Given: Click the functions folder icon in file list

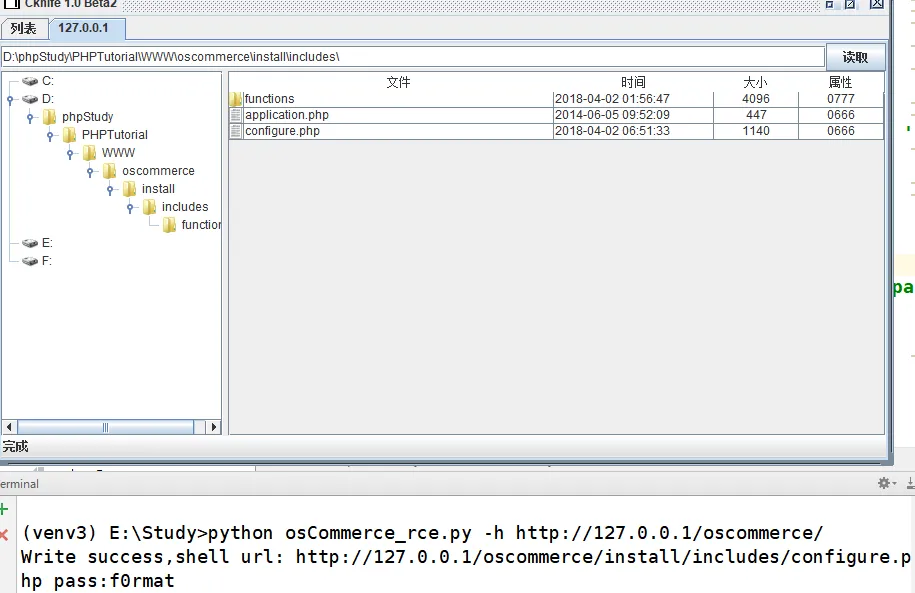Looking at the screenshot, I should tap(236, 99).
